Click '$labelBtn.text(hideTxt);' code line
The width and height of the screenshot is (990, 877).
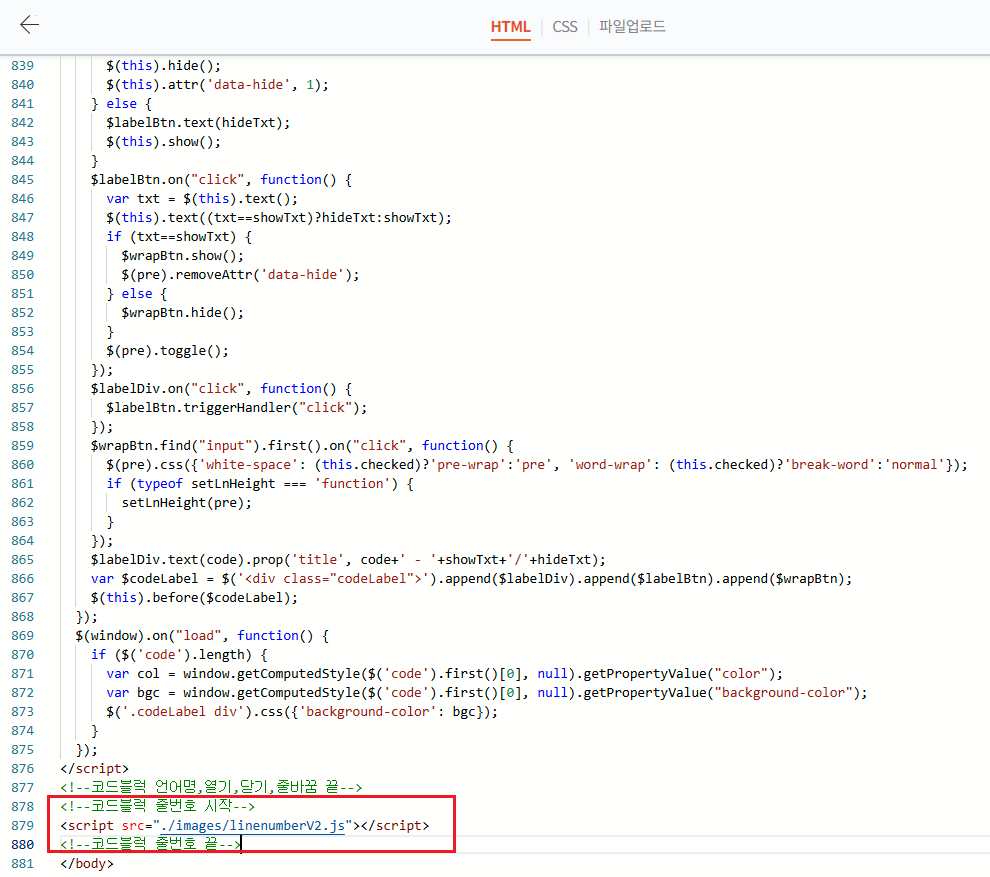pos(198,122)
